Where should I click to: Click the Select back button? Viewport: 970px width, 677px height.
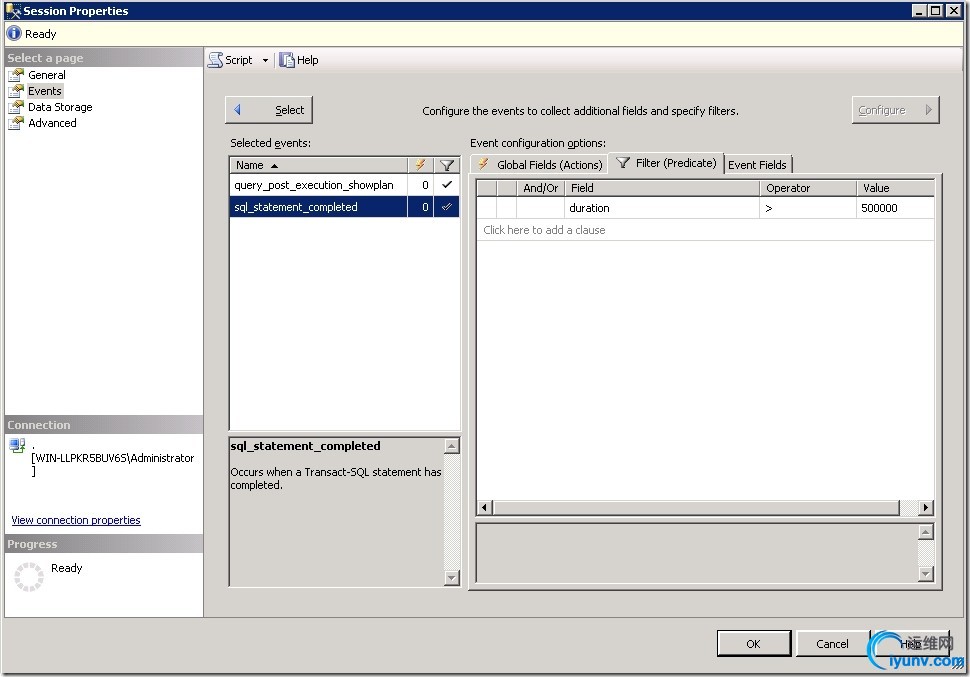tap(269, 110)
